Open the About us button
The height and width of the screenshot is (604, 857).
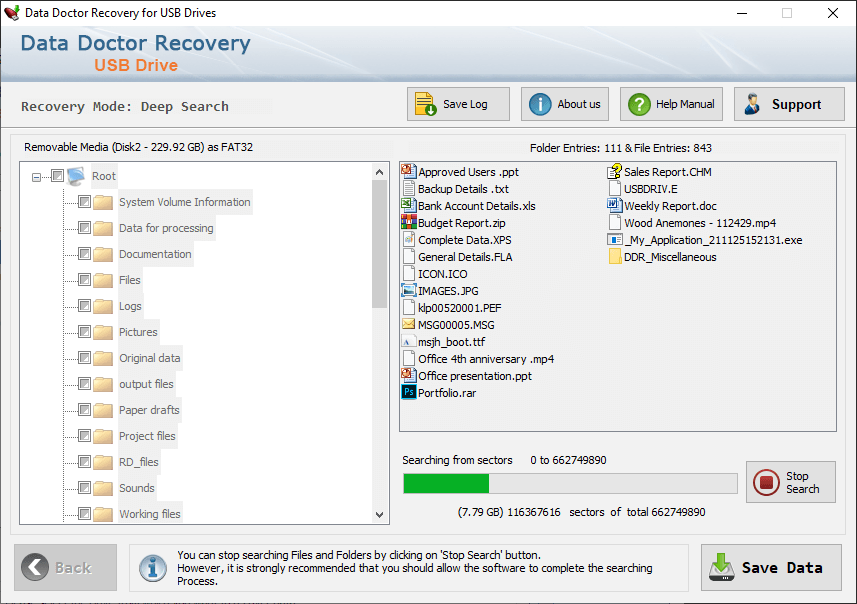pos(565,104)
